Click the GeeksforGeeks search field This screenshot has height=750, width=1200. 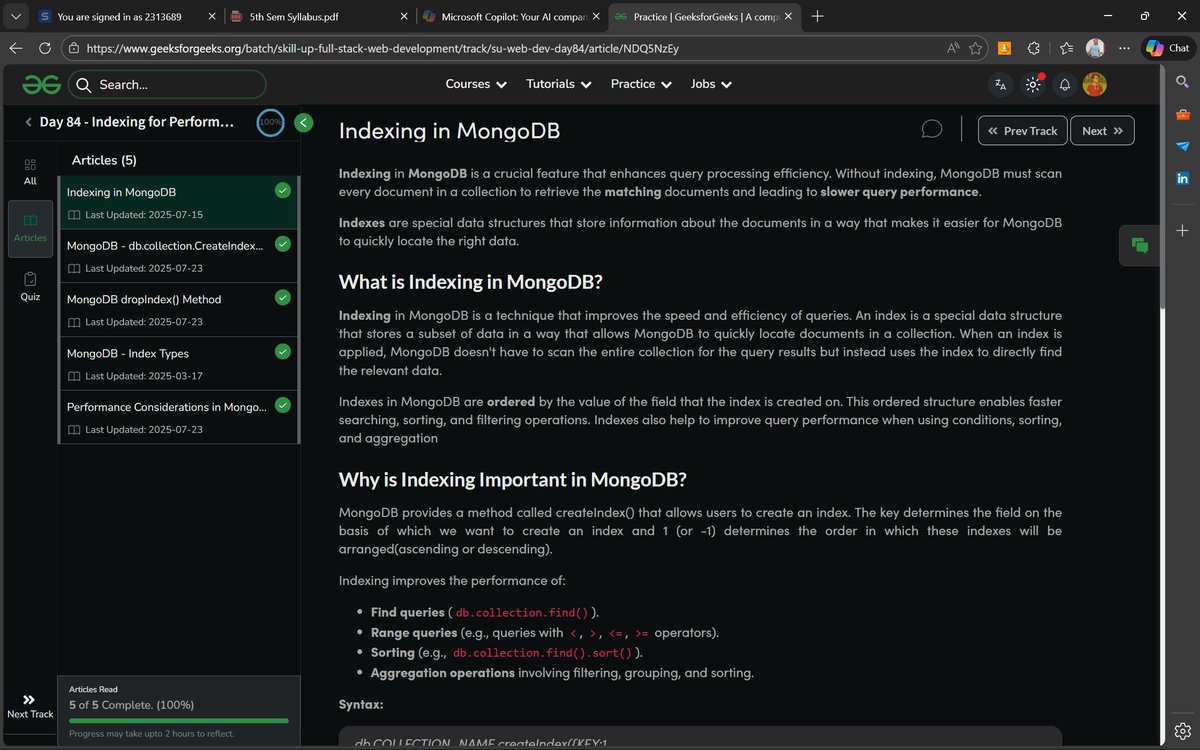167,85
